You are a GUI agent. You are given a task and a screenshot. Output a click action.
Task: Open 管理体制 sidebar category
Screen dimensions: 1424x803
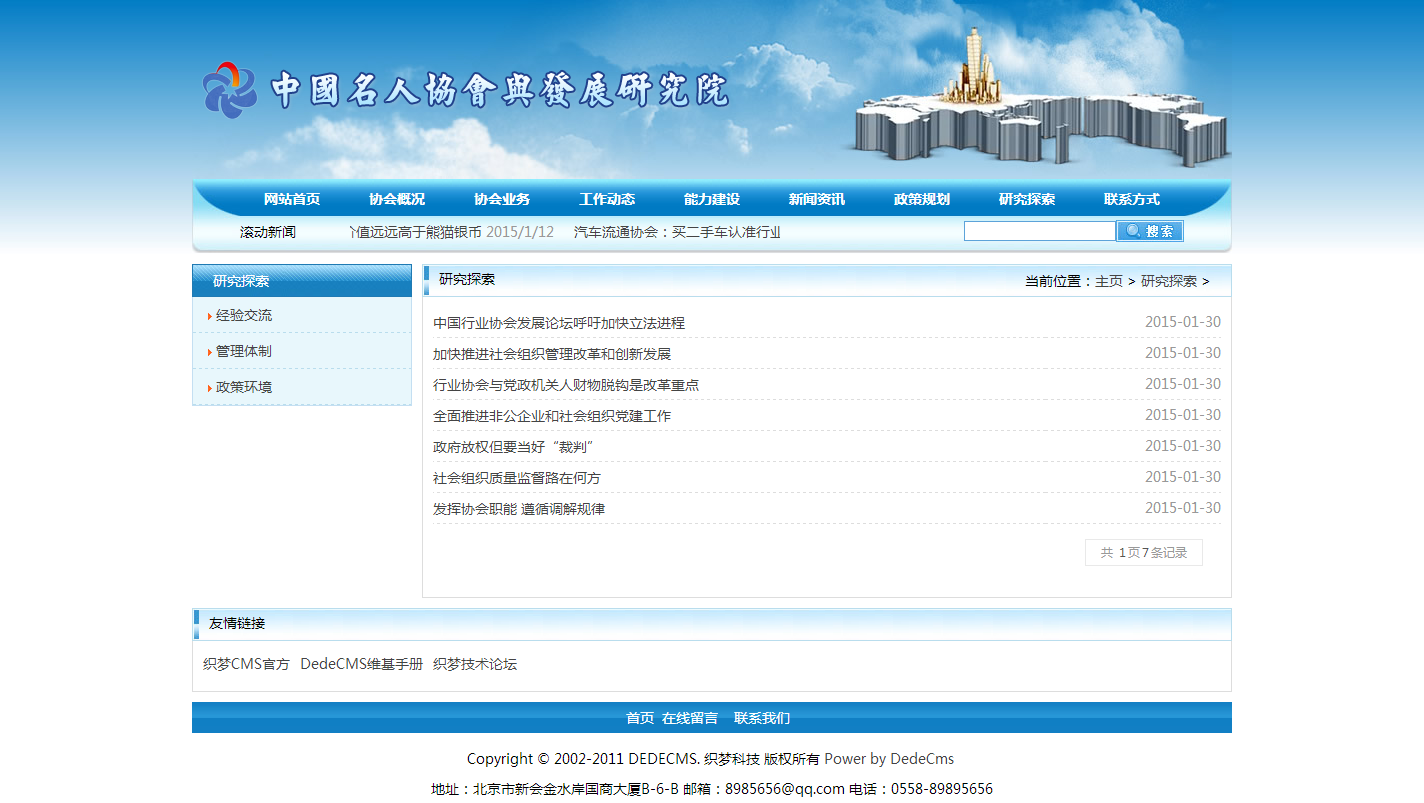point(244,351)
